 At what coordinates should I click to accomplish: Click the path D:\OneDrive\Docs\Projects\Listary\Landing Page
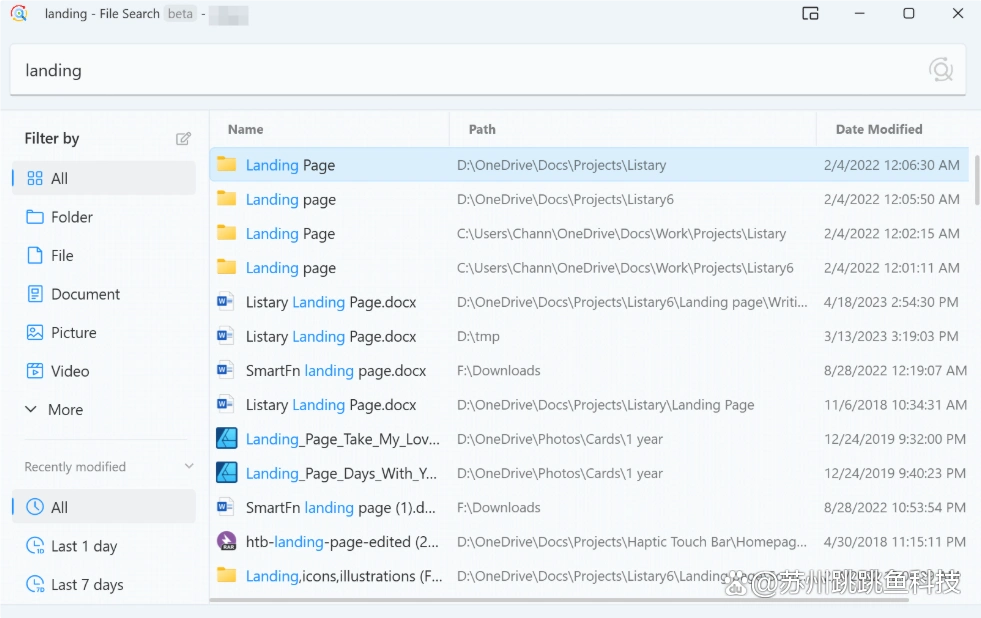606,405
